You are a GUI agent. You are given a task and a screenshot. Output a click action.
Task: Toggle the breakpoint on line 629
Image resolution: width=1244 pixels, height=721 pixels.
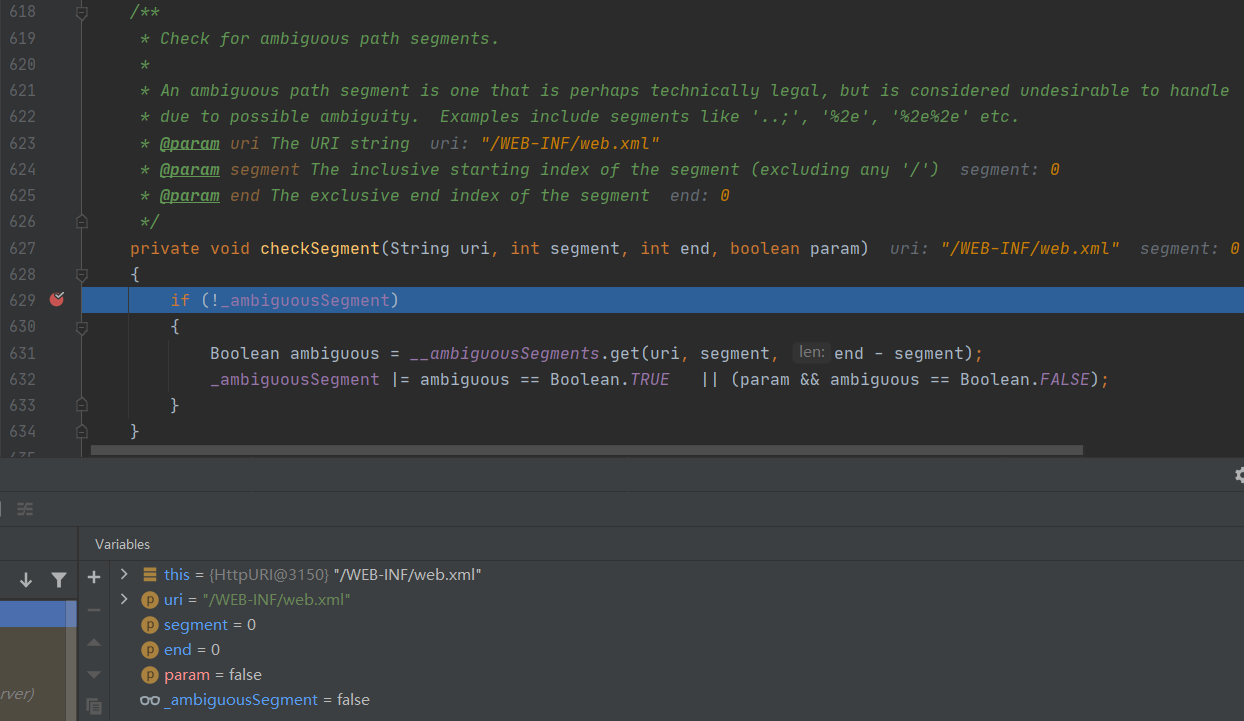point(57,300)
